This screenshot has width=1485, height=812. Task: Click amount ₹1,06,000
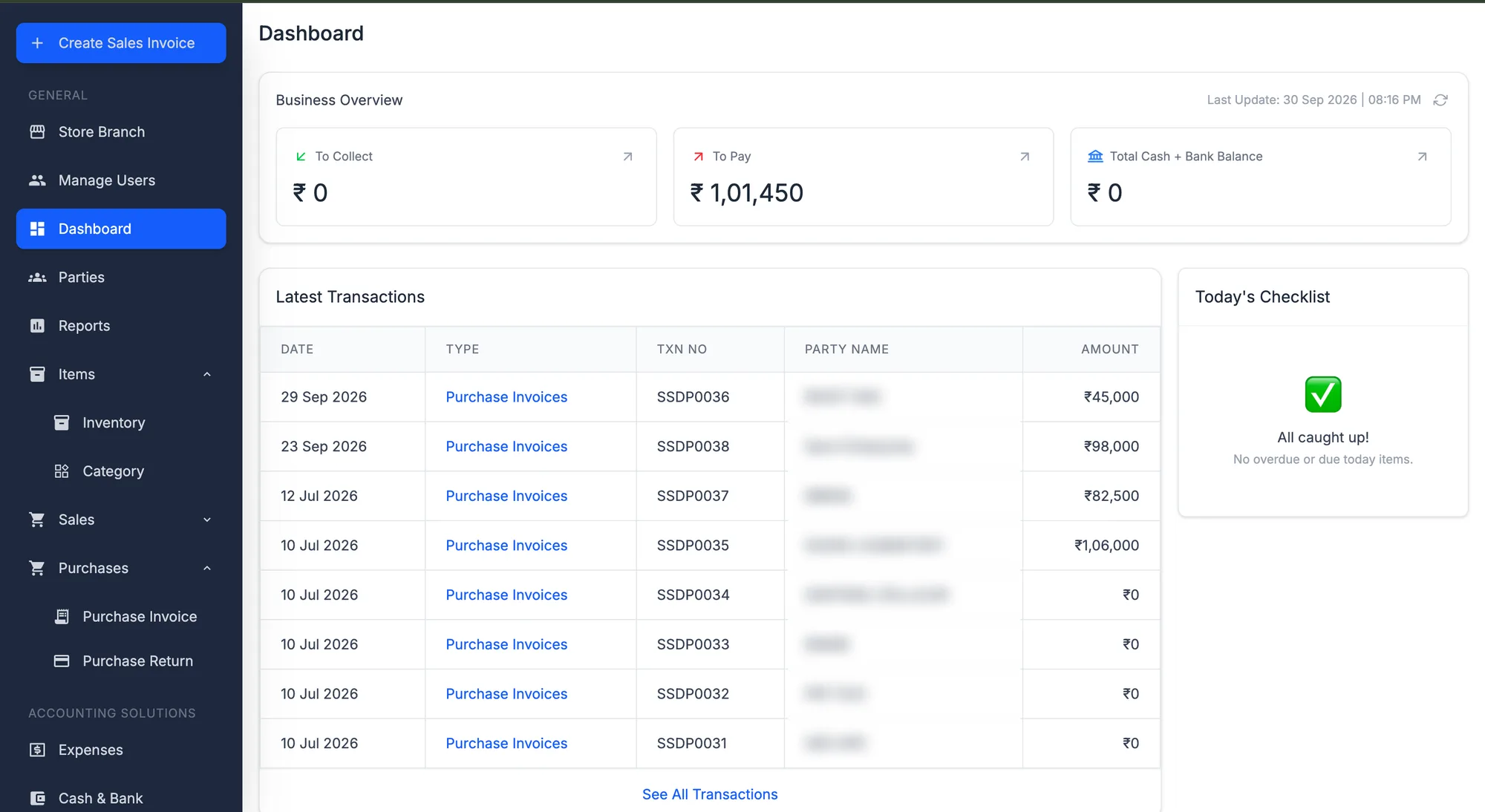pyautogui.click(x=1106, y=546)
